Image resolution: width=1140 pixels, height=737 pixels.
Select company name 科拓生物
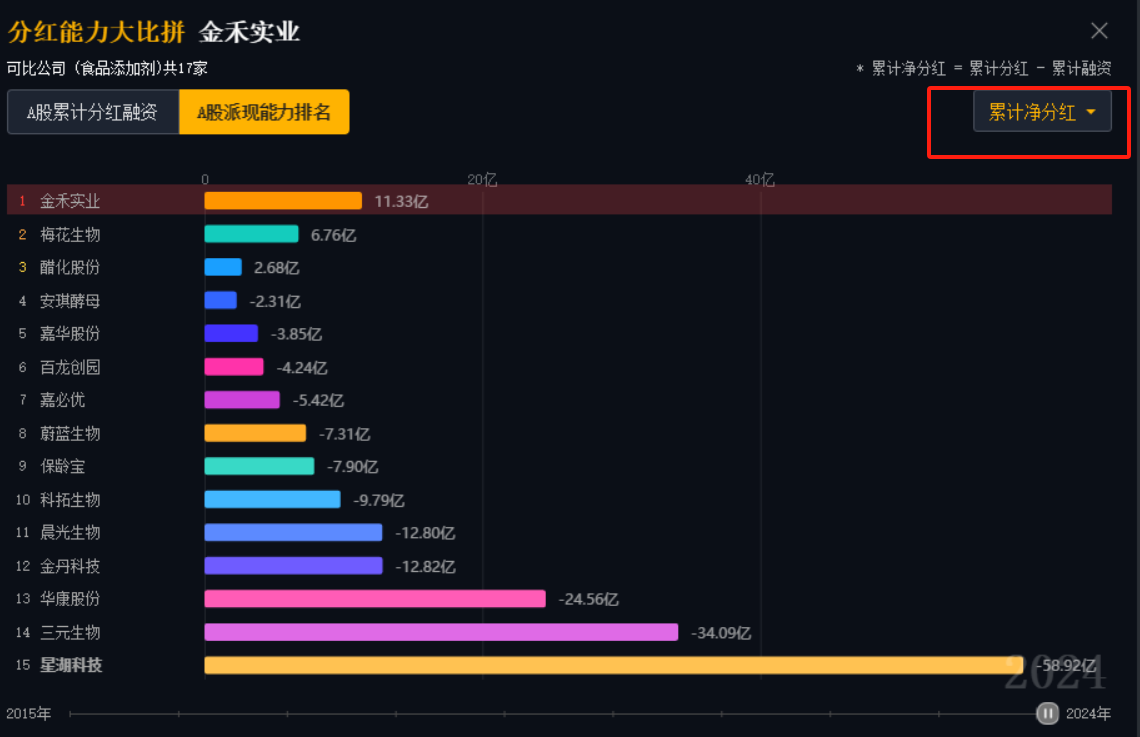pyautogui.click(x=70, y=499)
